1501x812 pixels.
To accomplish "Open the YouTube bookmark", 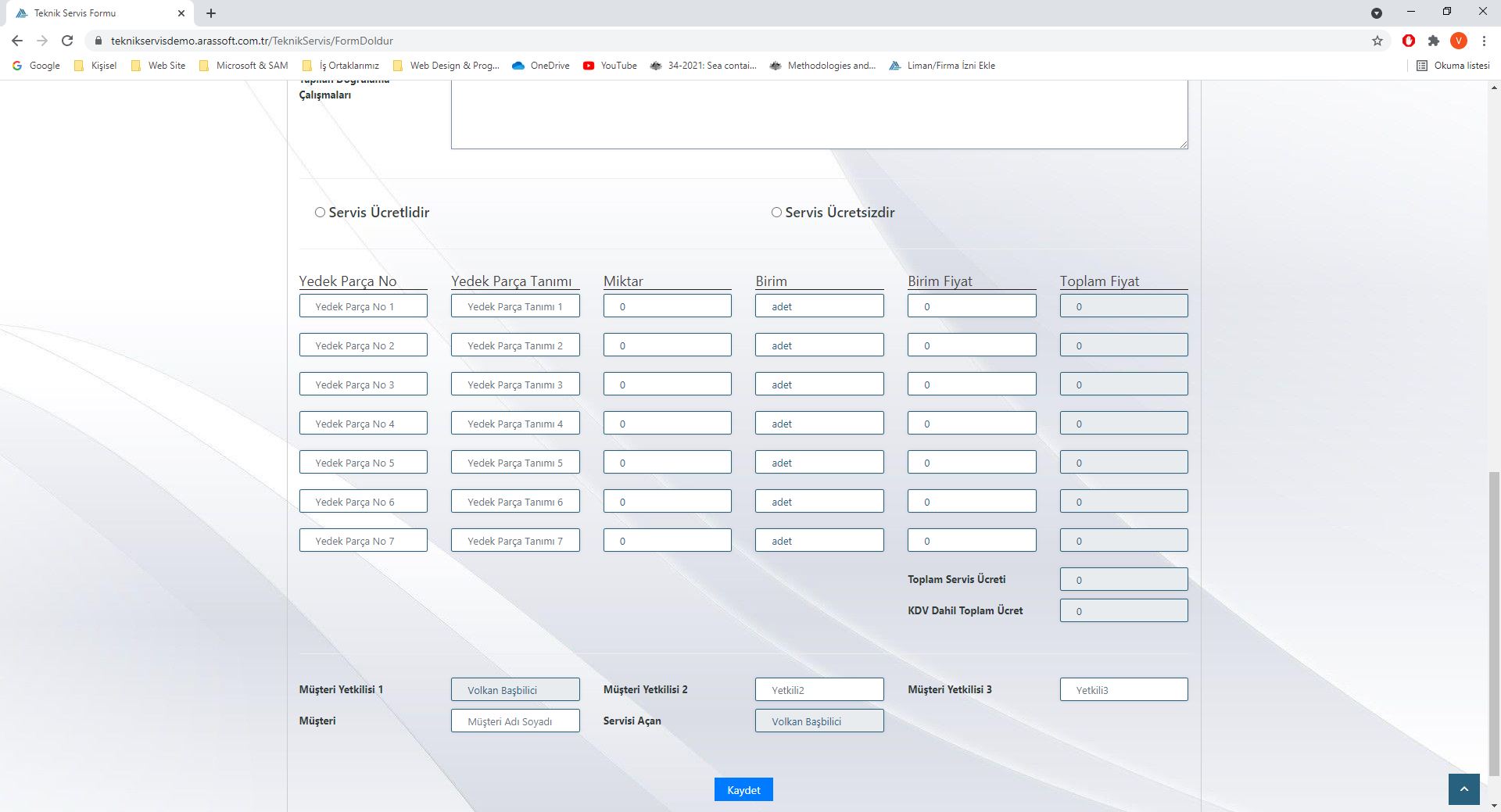I will 611,66.
